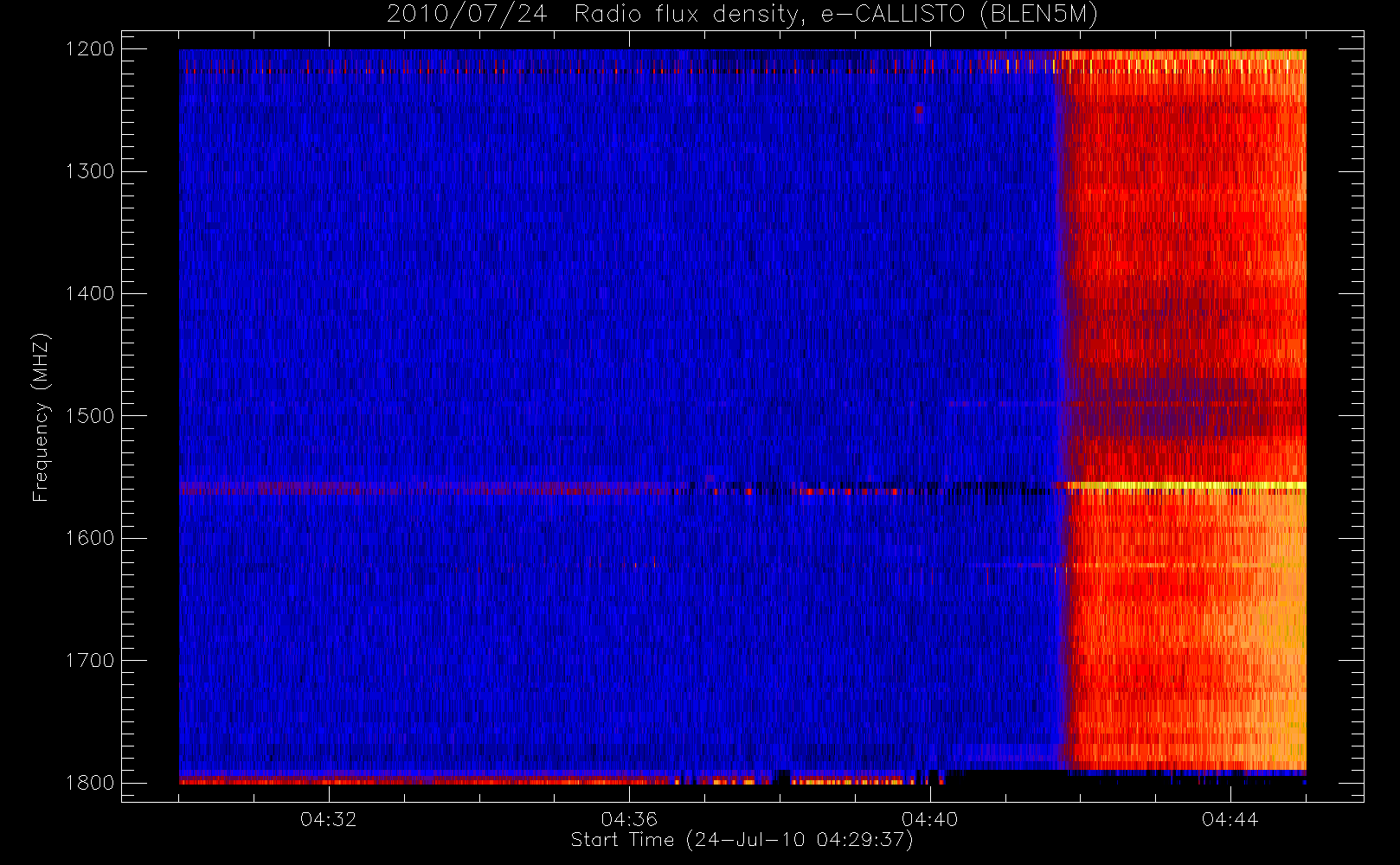Image resolution: width=1400 pixels, height=865 pixels.
Task: Click the 04:36 time tick label
Action: coord(629,819)
